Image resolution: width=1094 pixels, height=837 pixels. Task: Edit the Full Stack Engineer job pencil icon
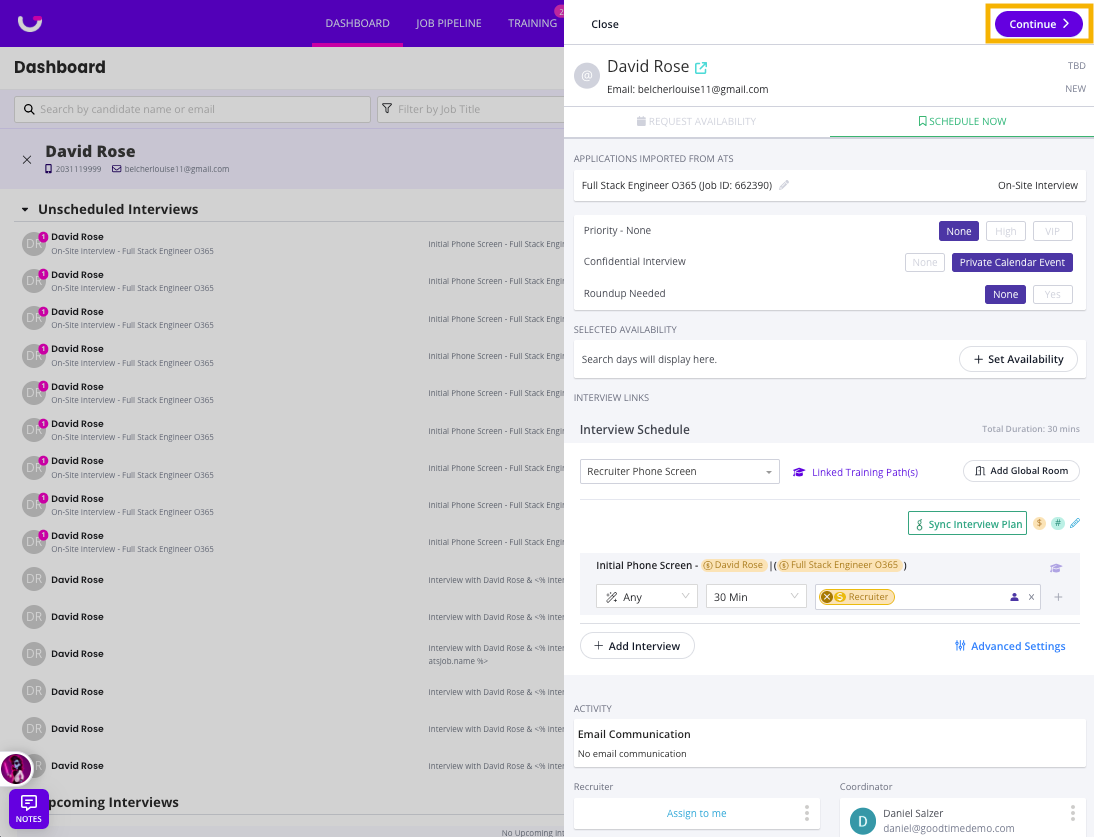(x=784, y=185)
